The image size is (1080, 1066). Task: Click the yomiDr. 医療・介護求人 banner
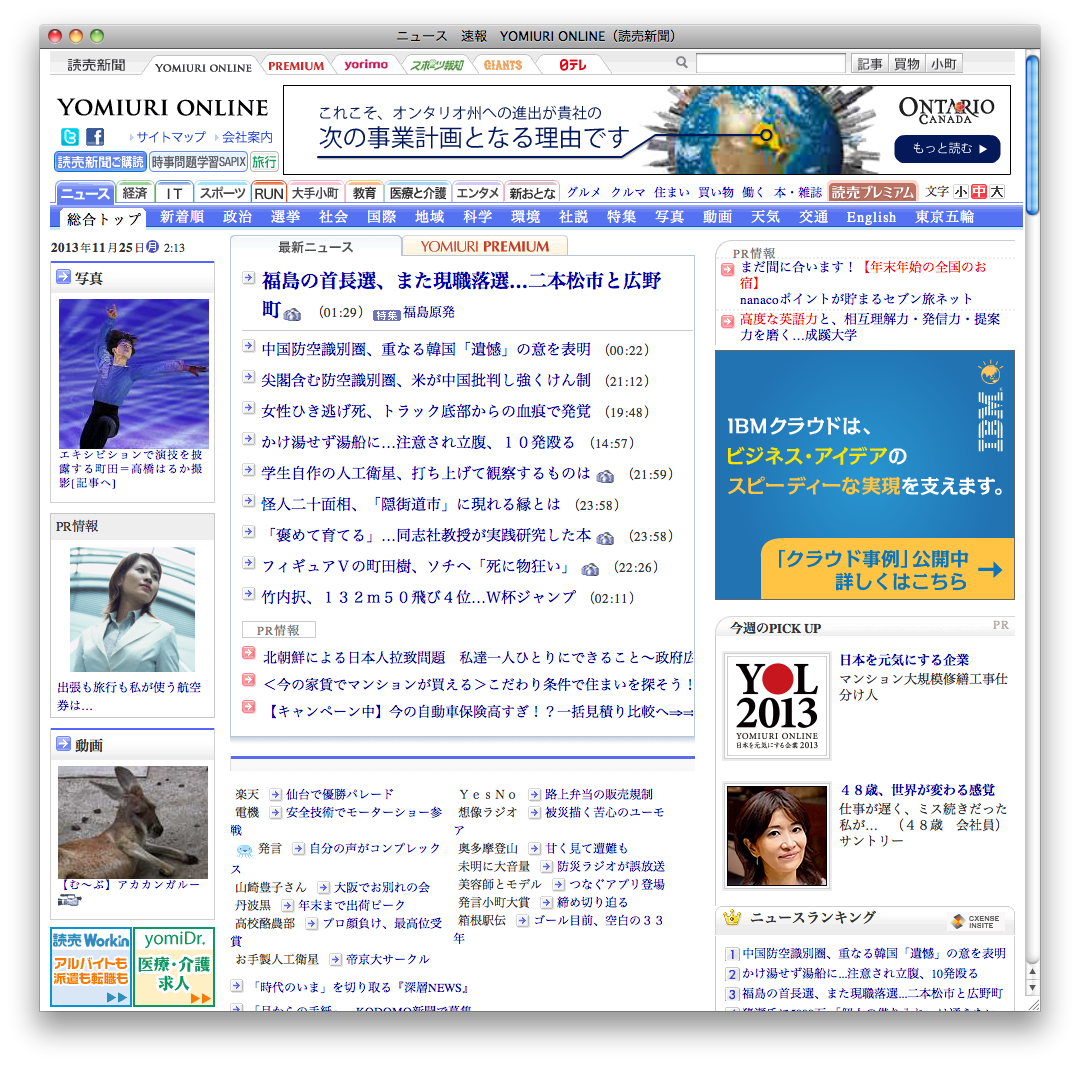click(x=174, y=967)
